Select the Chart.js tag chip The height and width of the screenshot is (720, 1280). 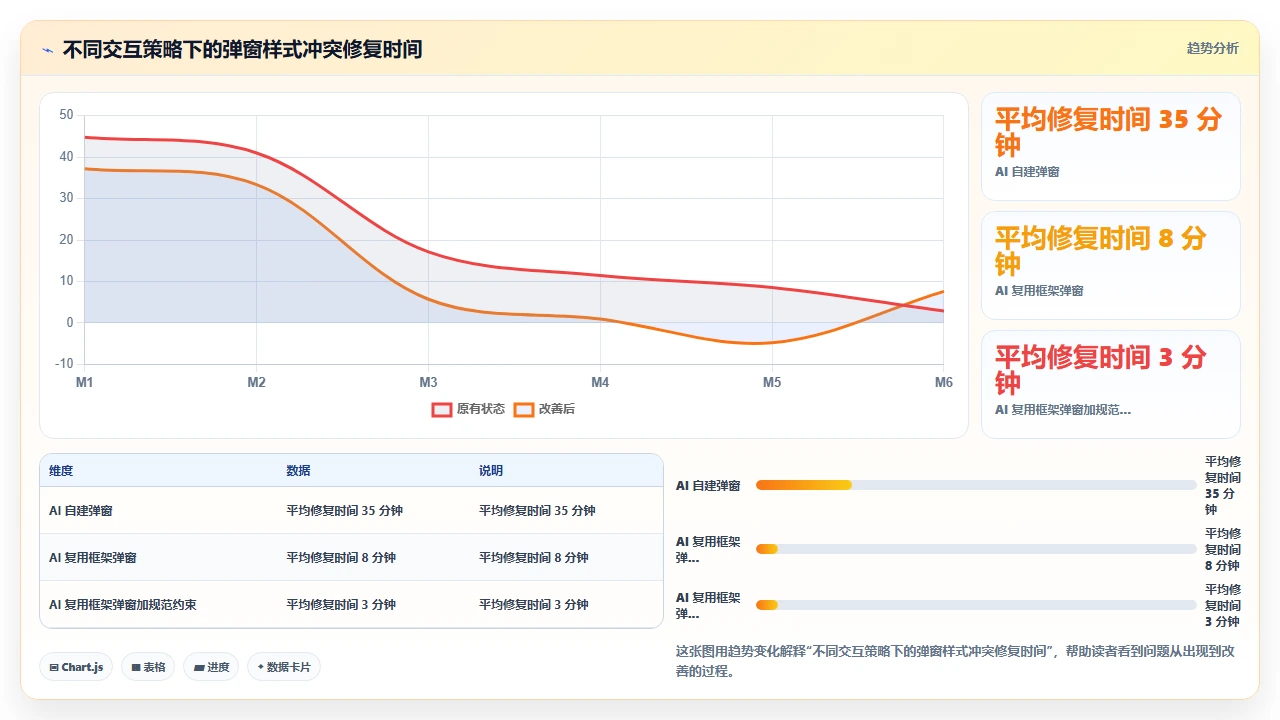[76, 667]
